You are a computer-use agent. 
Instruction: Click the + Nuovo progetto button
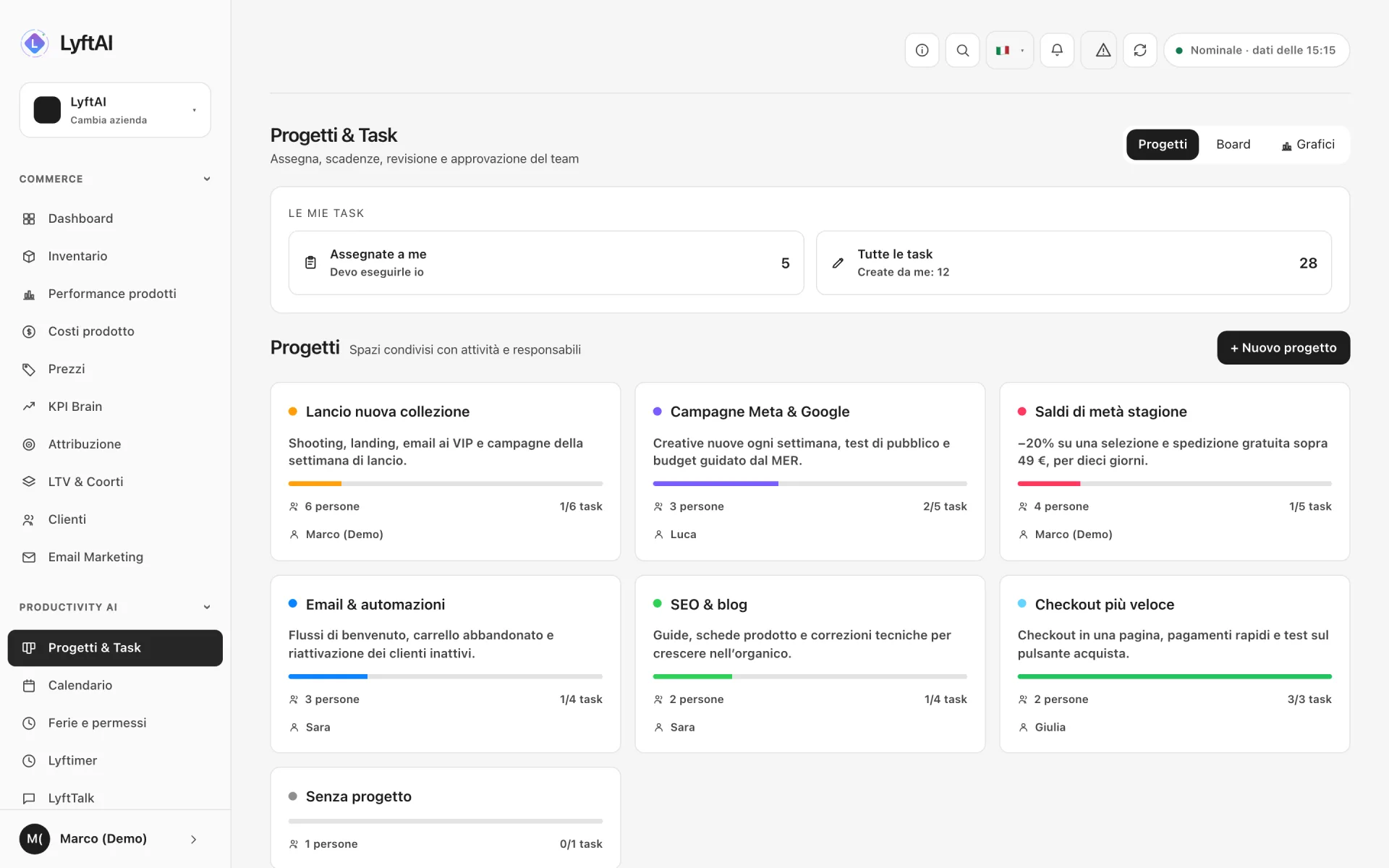click(1283, 348)
